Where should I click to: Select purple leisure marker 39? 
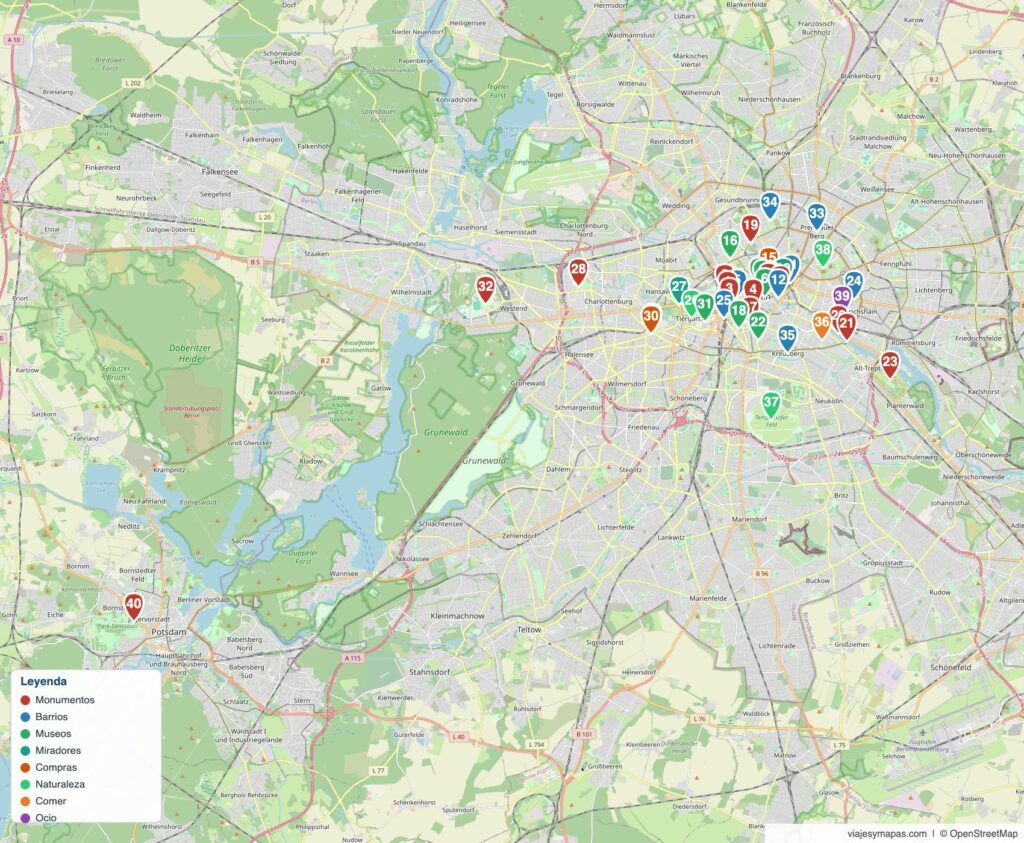[842, 298]
